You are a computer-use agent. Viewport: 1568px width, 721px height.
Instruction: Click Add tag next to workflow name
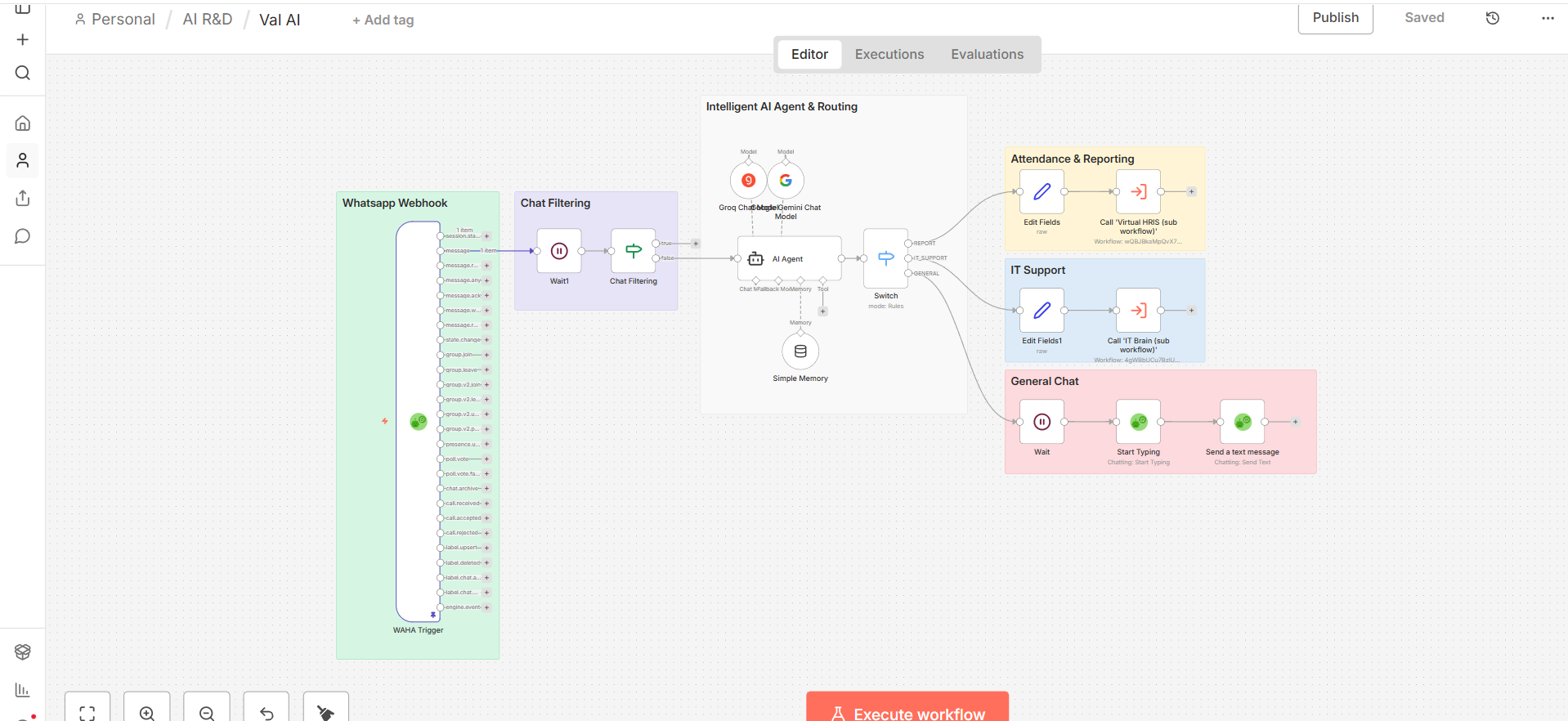click(383, 20)
